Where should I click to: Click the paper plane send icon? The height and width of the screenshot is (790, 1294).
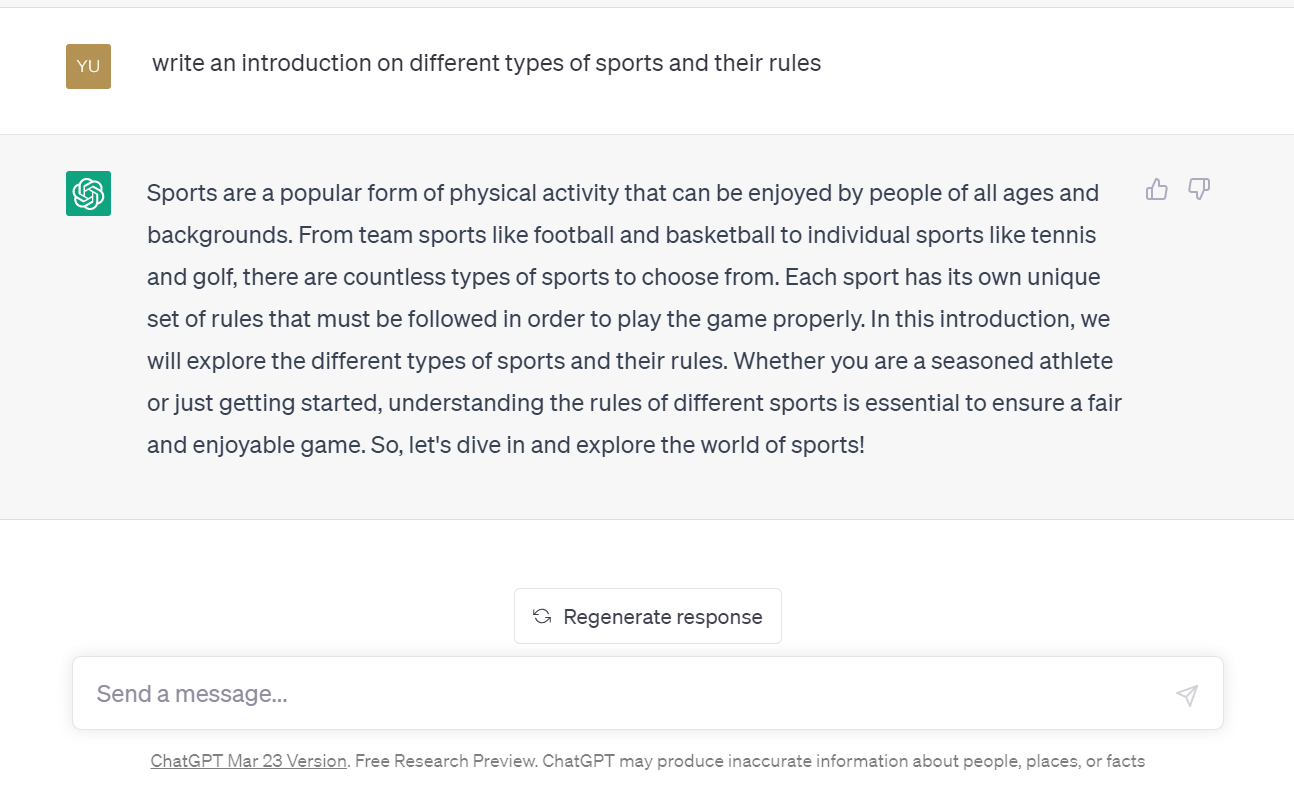1187,695
